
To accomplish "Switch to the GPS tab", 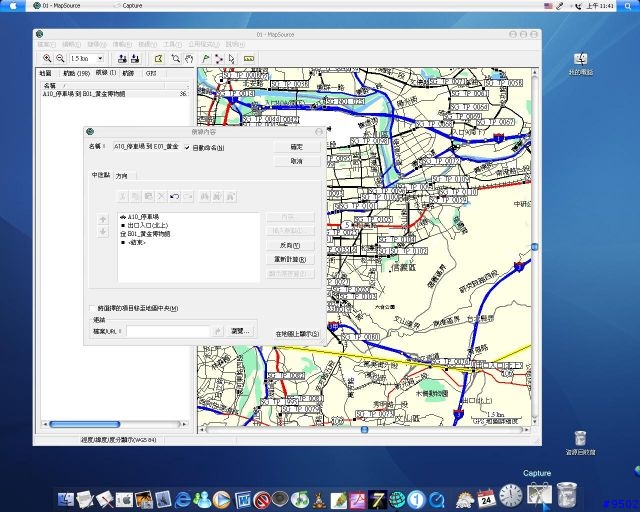I will coord(151,73).
